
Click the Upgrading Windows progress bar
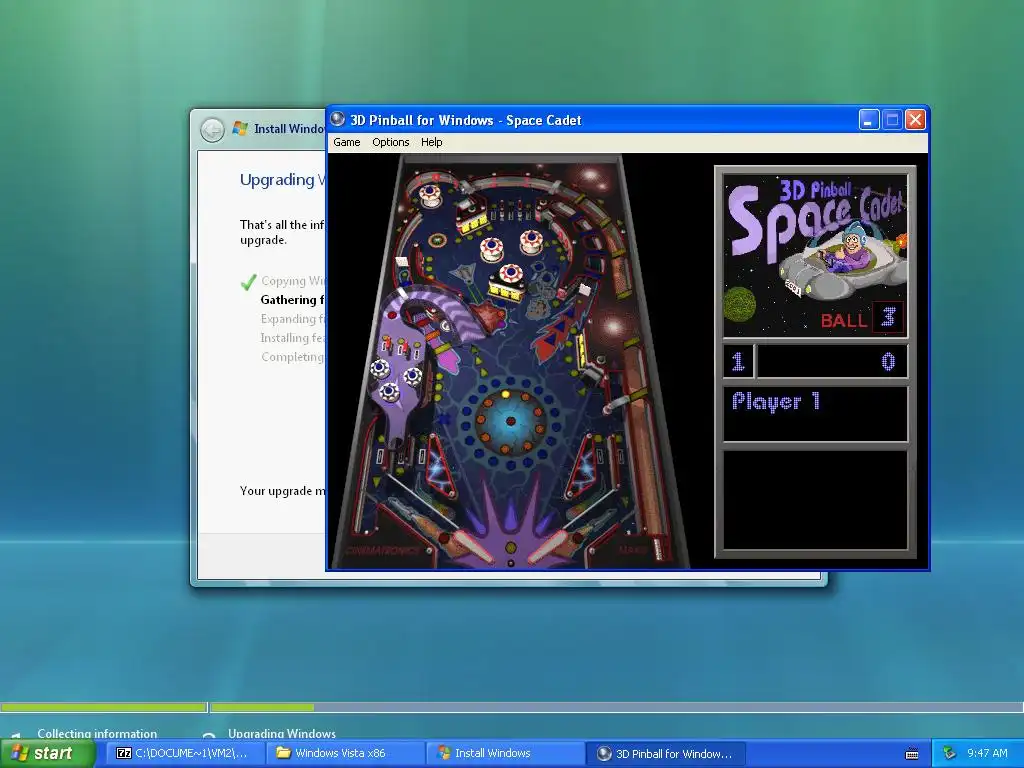point(616,707)
